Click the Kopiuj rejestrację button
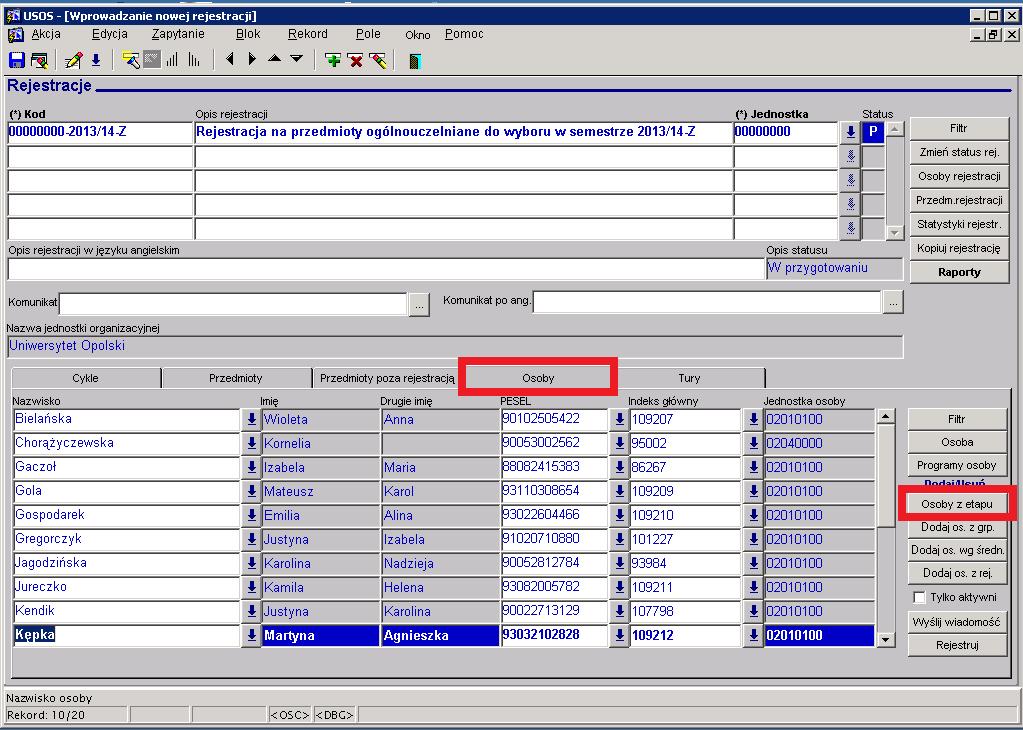The height and width of the screenshot is (730, 1023). [958, 249]
